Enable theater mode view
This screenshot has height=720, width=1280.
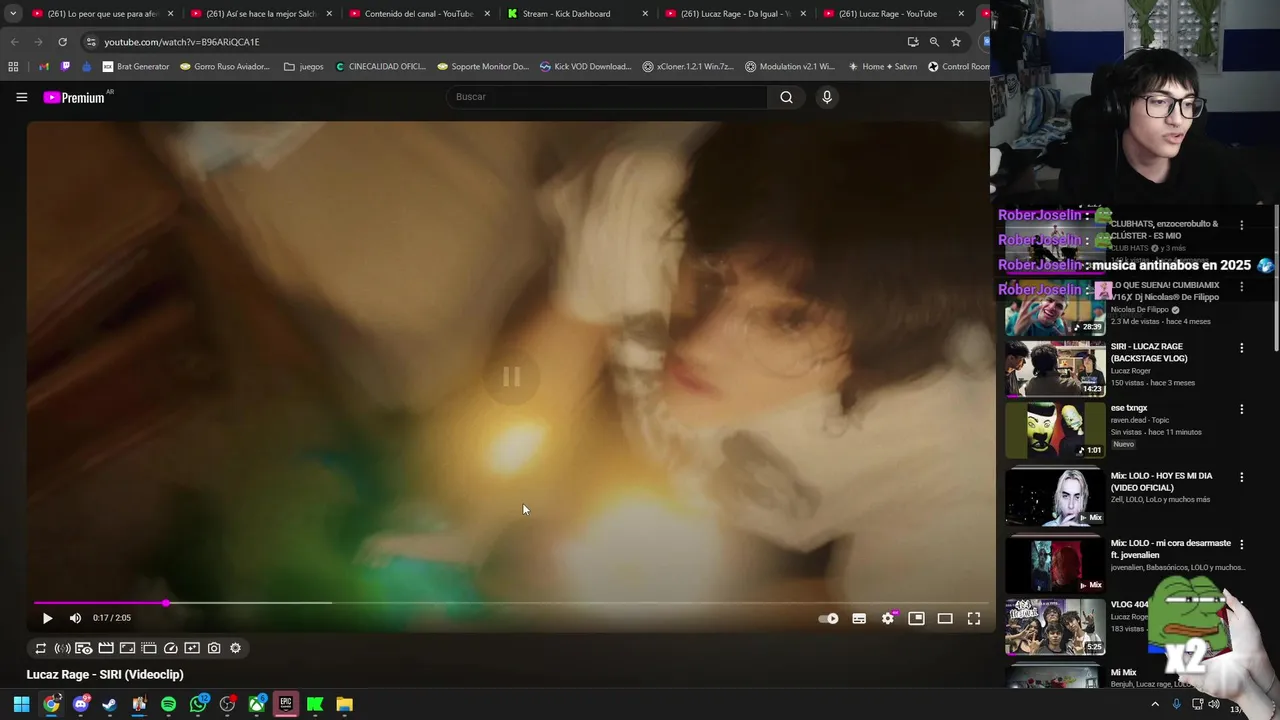(945, 618)
